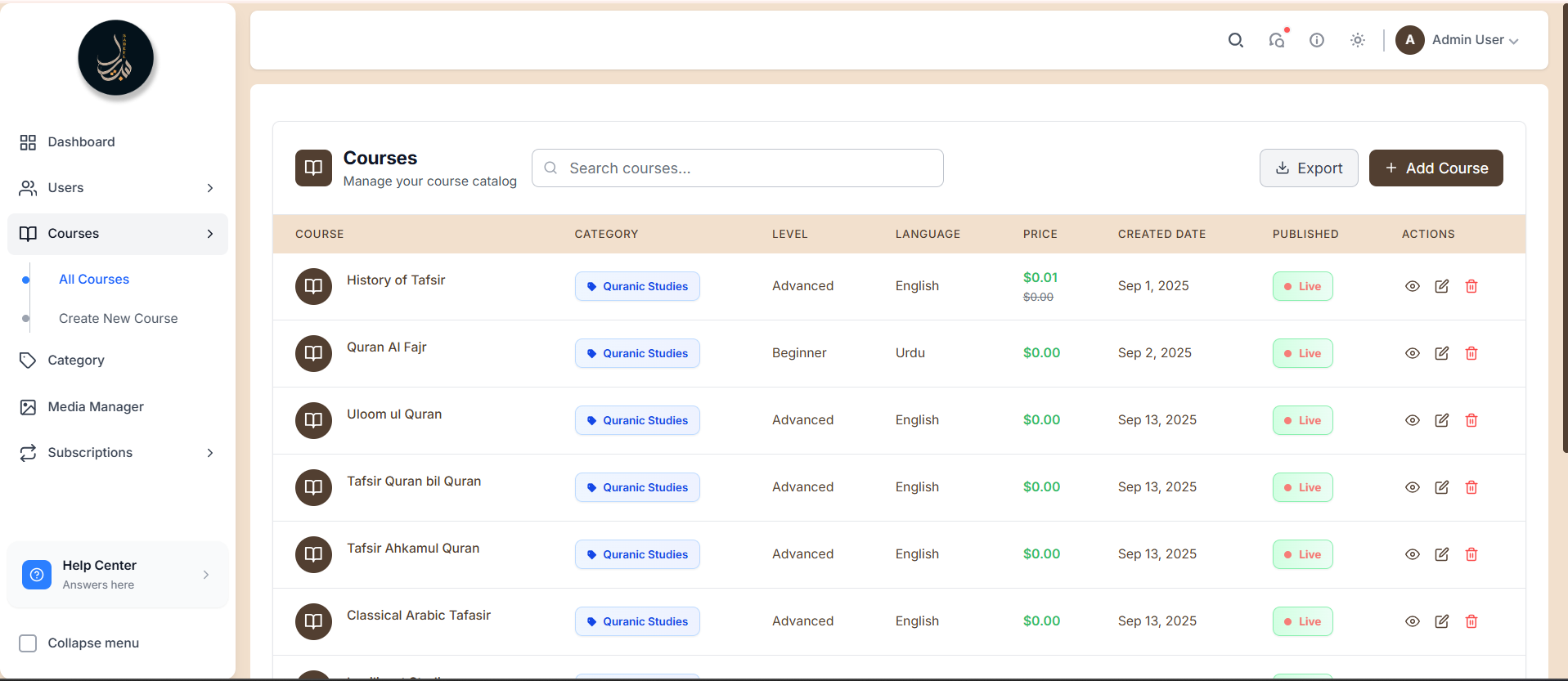This screenshot has width=1568, height=681.
Task: Expand the Subscriptions menu chevron
Action: point(210,453)
